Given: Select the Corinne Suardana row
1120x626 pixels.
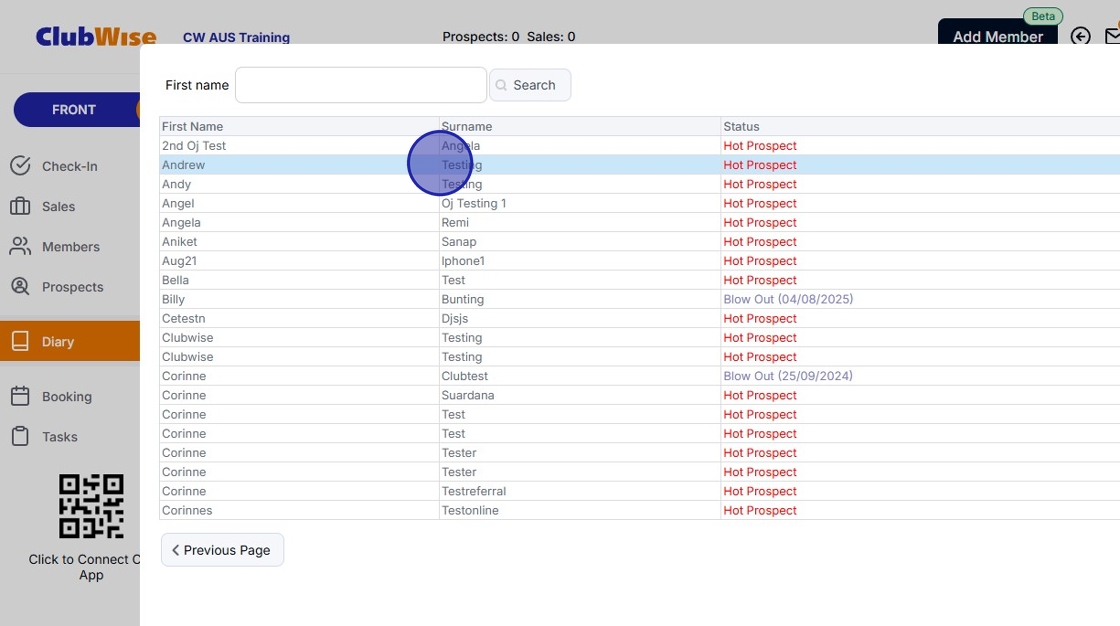Looking at the screenshot, I should (x=639, y=396).
